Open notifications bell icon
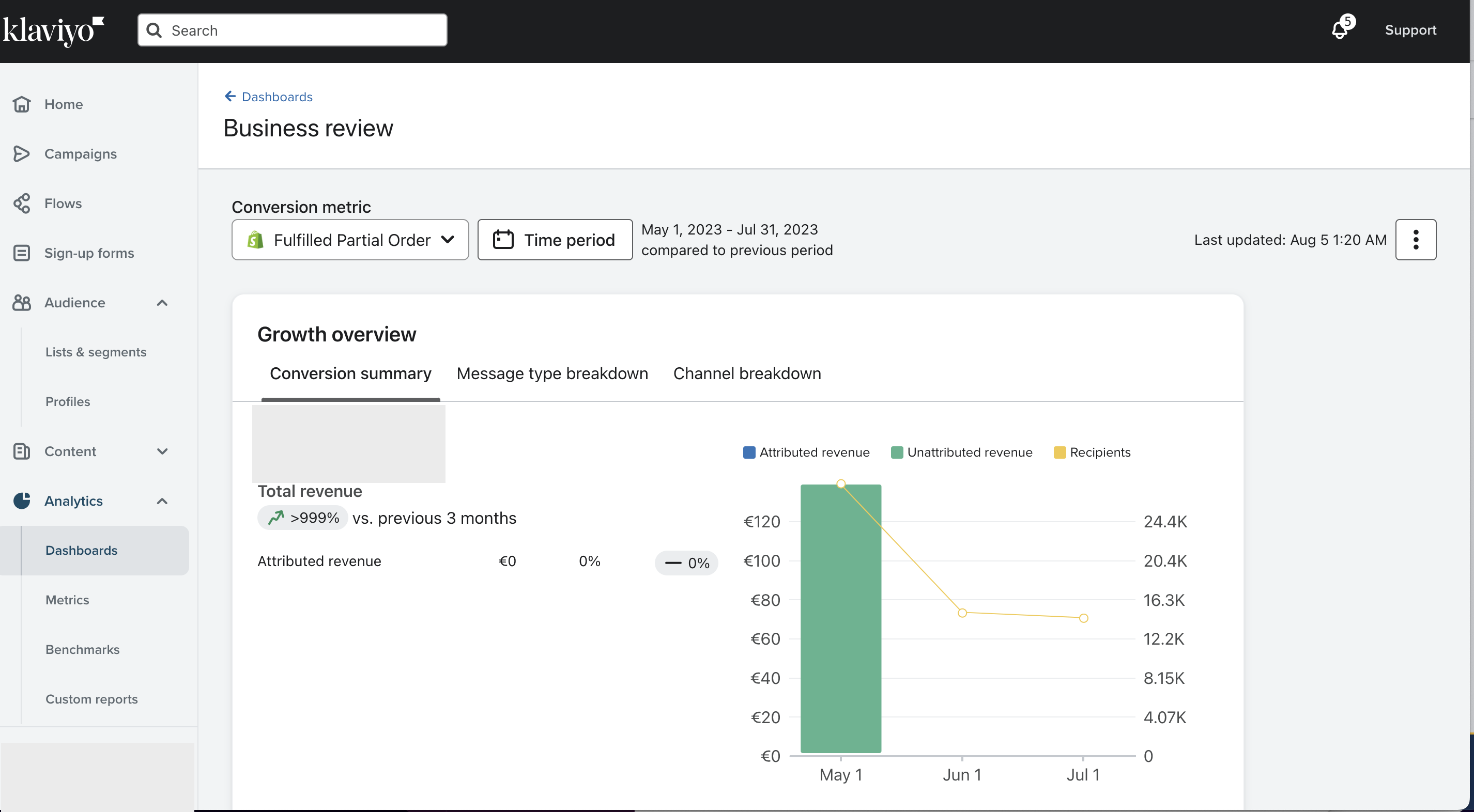The width and height of the screenshot is (1474, 812). (1340, 30)
